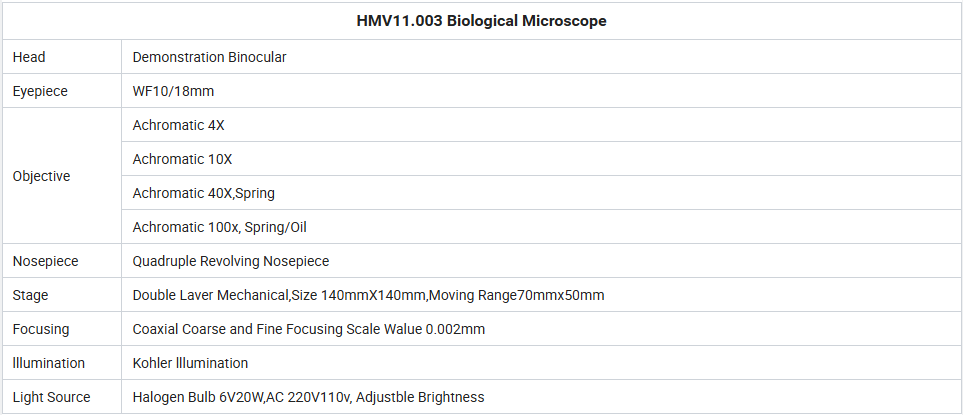Click the HMV11.003 Biological Microscope table title
This screenshot has height=415, width=963.
[x=482, y=21]
